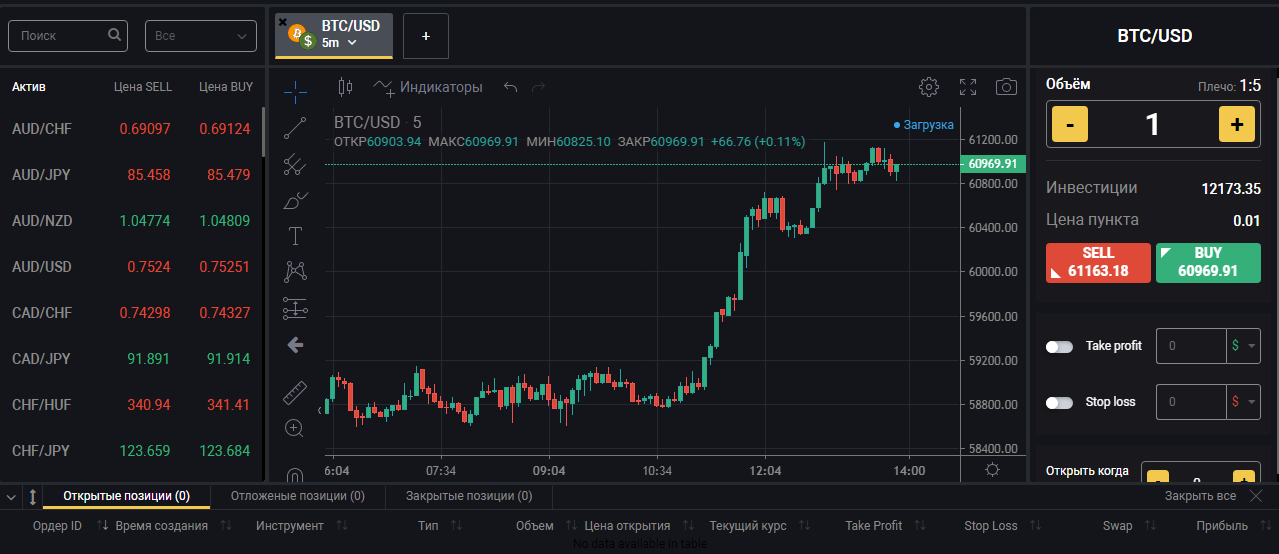
Task: Select the pitchfork drawing tool
Action: (x=295, y=164)
